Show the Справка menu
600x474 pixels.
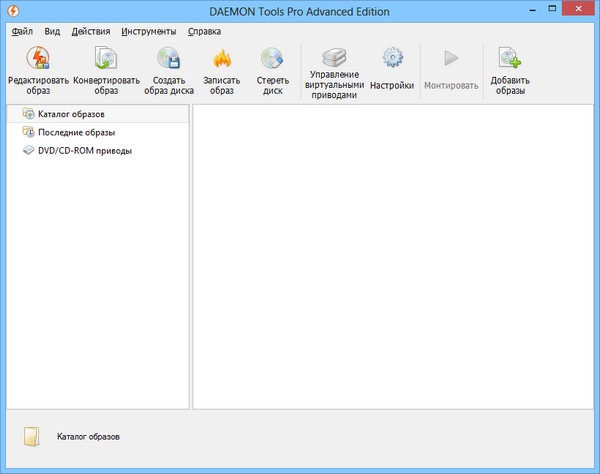204,31
